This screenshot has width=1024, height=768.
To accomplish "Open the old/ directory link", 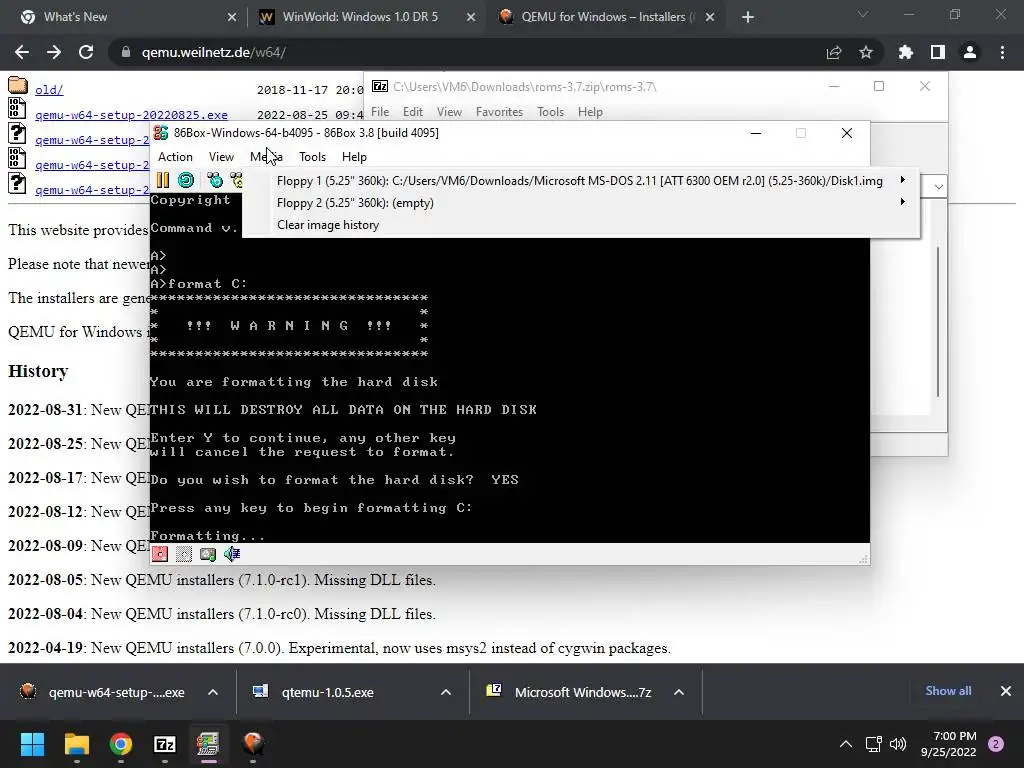I will [49, 90].
